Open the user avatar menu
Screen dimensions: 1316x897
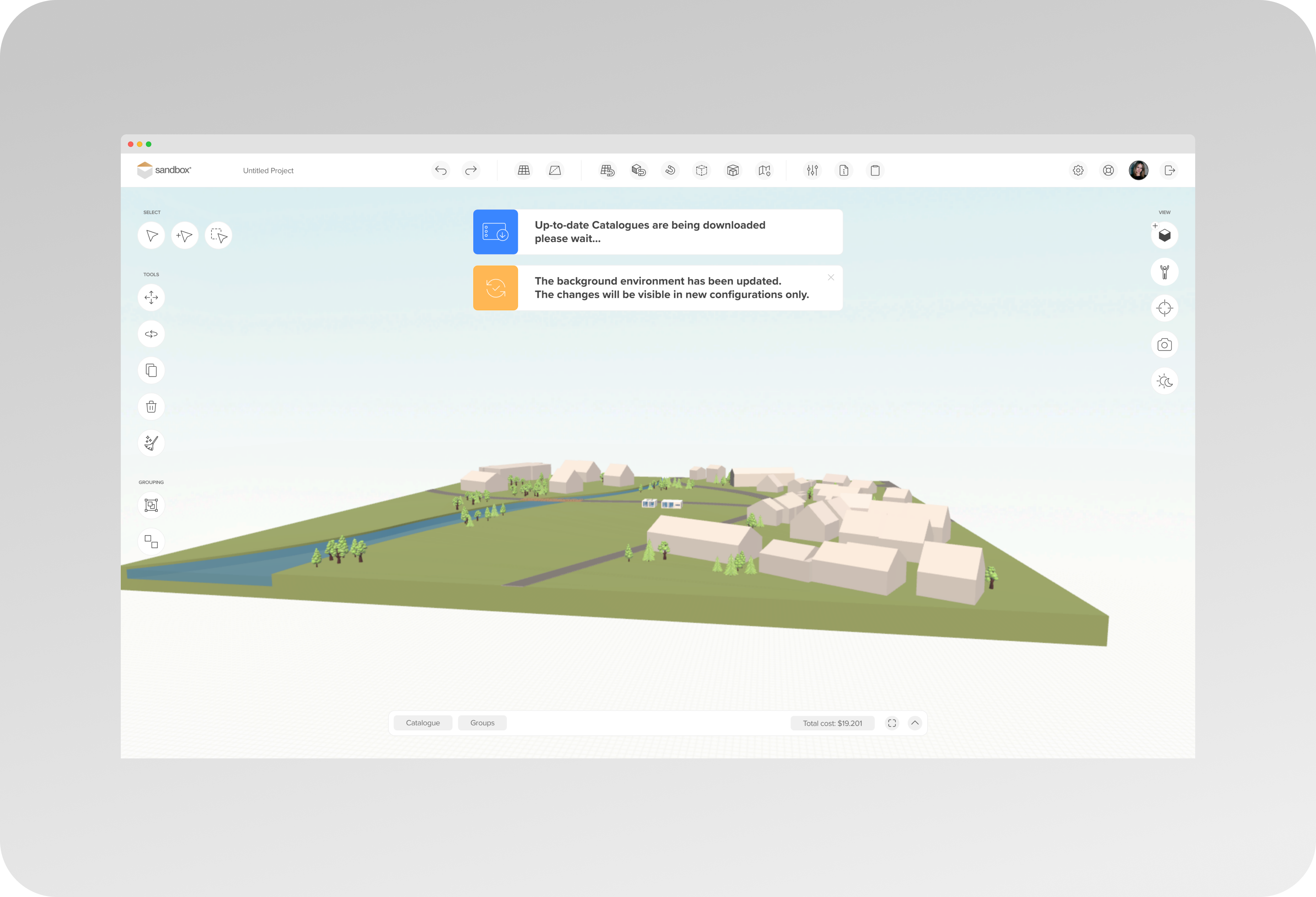coord(1138,171)
